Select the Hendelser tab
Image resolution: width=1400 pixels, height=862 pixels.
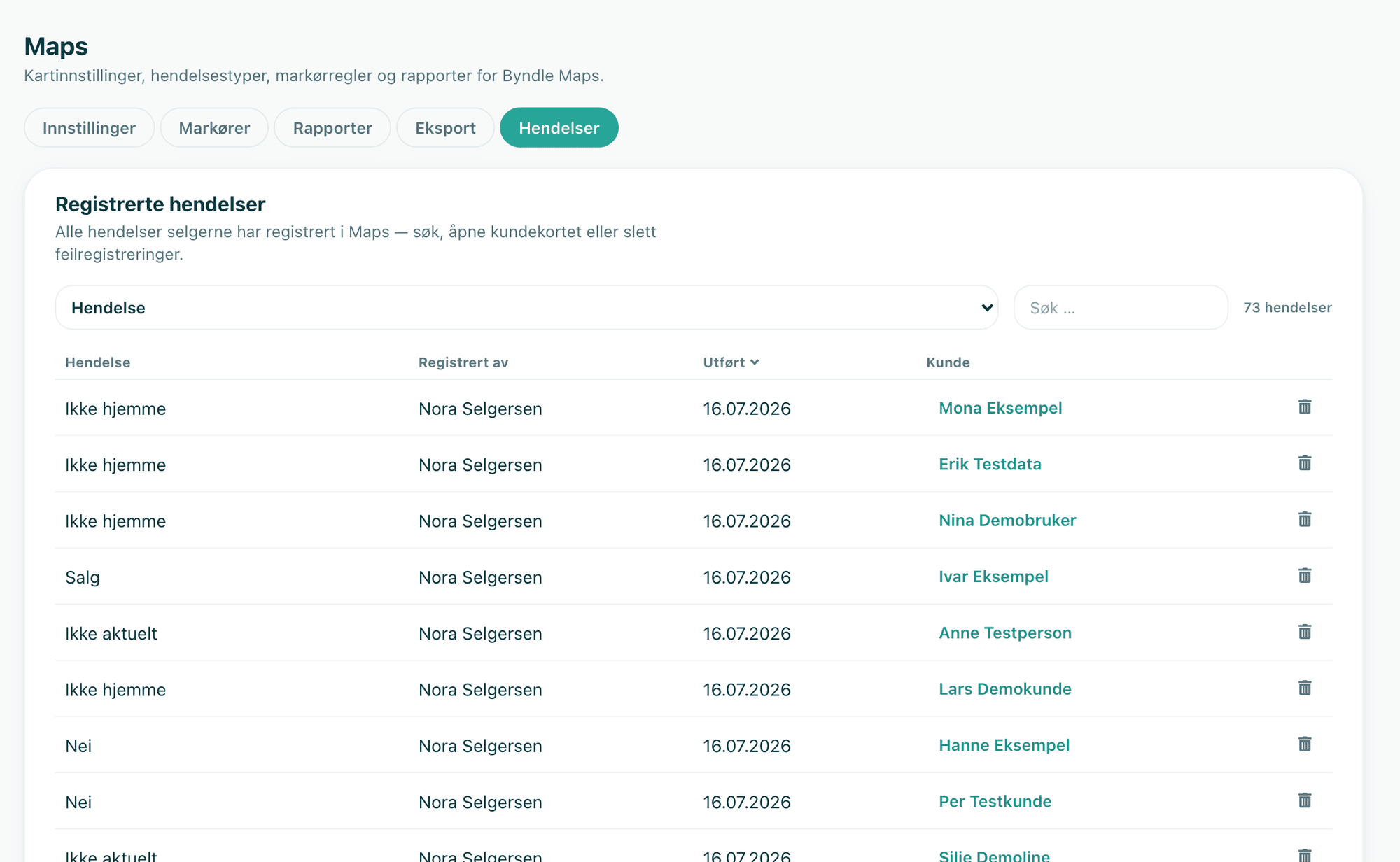[x=559, y=127]
